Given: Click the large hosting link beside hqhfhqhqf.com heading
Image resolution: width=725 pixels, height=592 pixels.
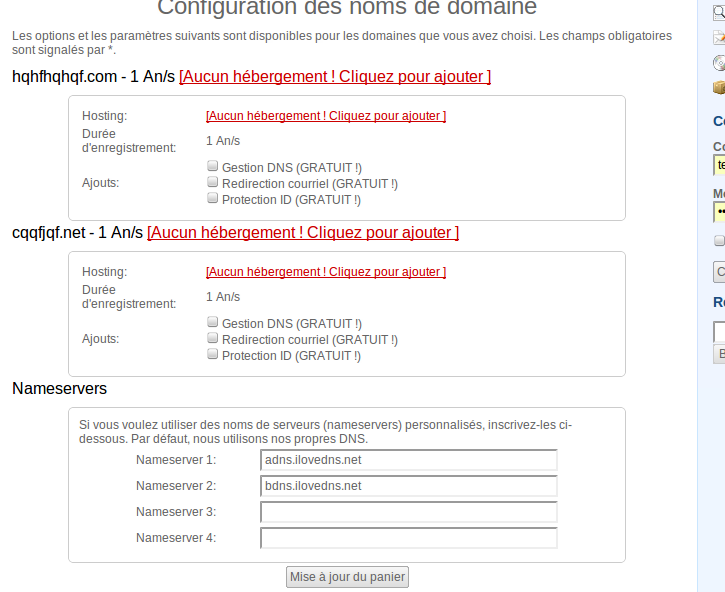Looking at the screenshot, I should coord(335,77).
